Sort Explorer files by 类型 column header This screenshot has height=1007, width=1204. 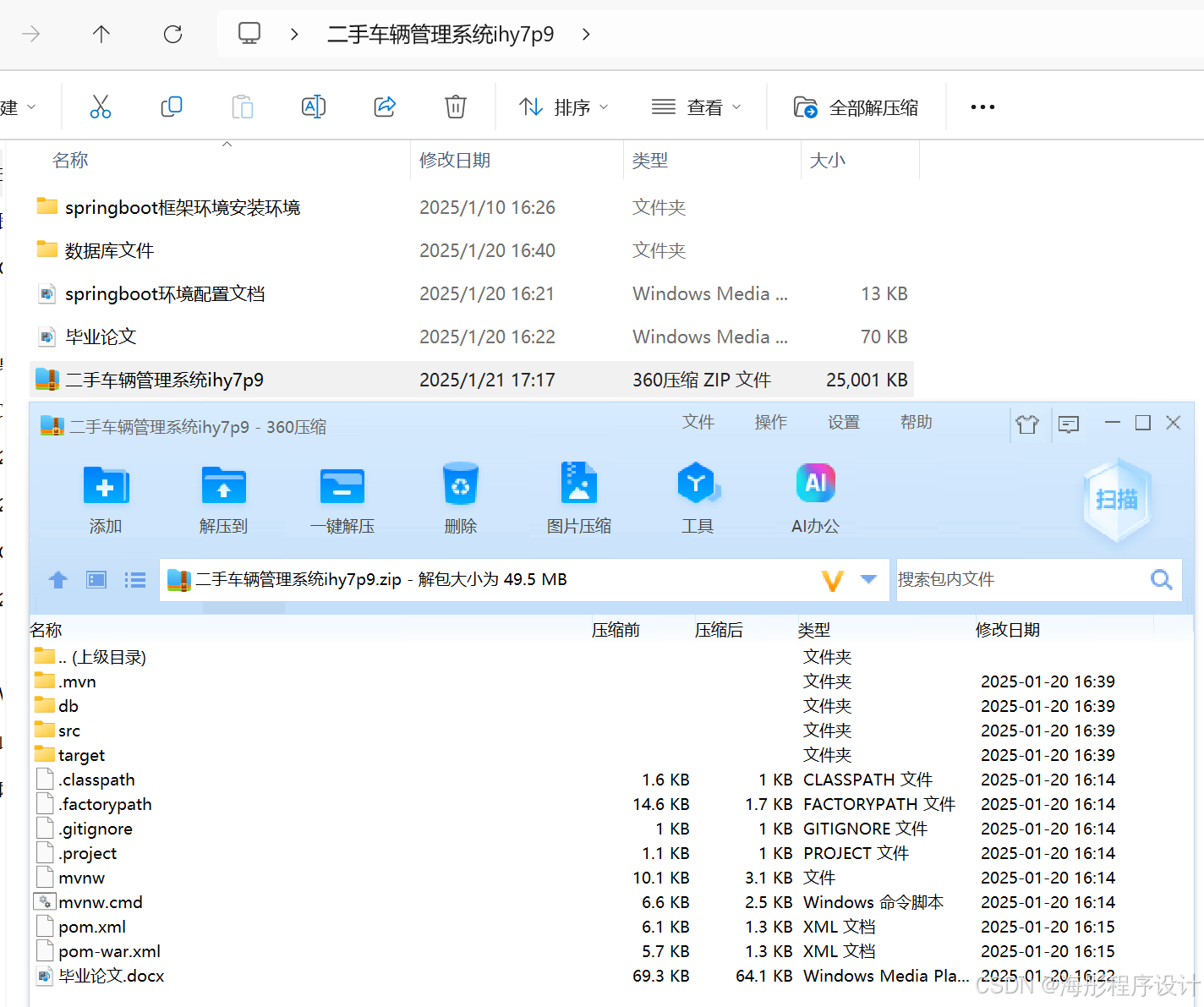click(x=650, y=160)
